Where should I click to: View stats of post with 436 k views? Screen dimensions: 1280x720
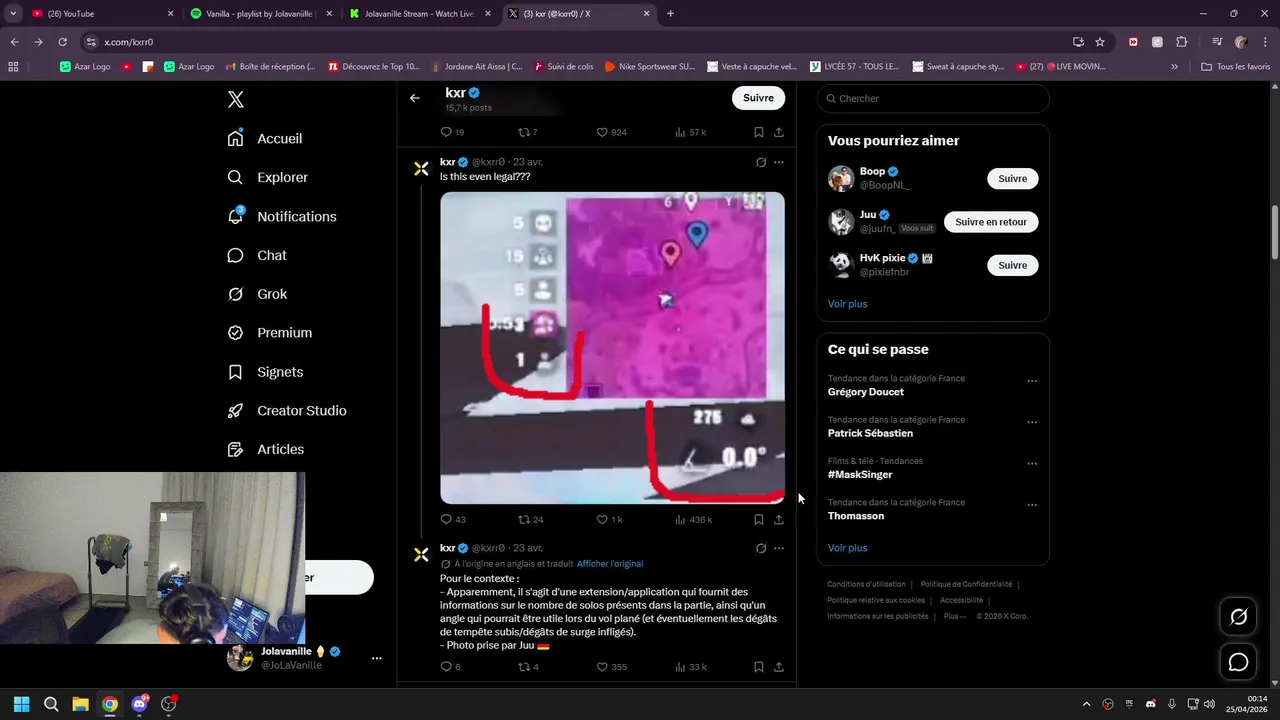[x=694, y=519]
